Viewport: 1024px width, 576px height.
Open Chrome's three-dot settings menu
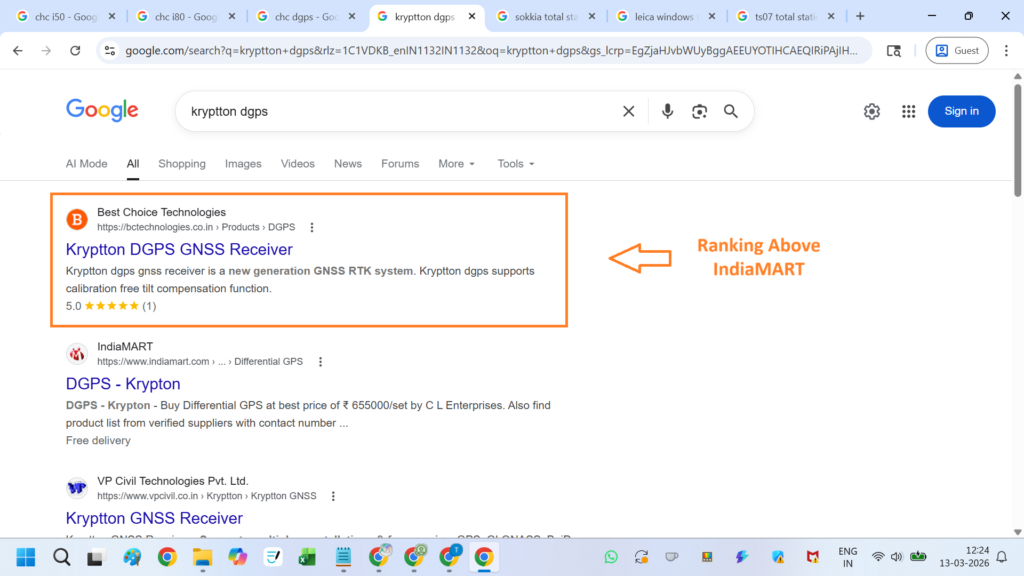[x=1005, y=50]
